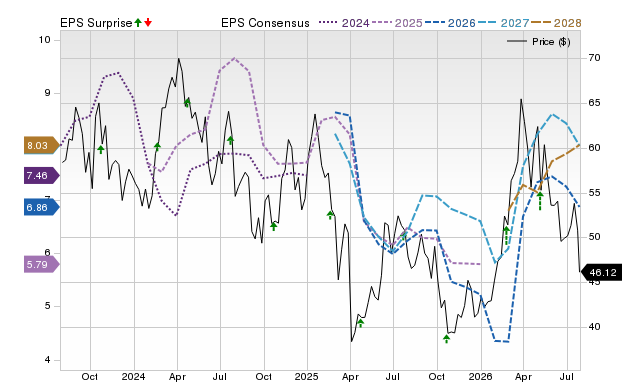Click the EPS Surprise legend title

tap(96, 23)
